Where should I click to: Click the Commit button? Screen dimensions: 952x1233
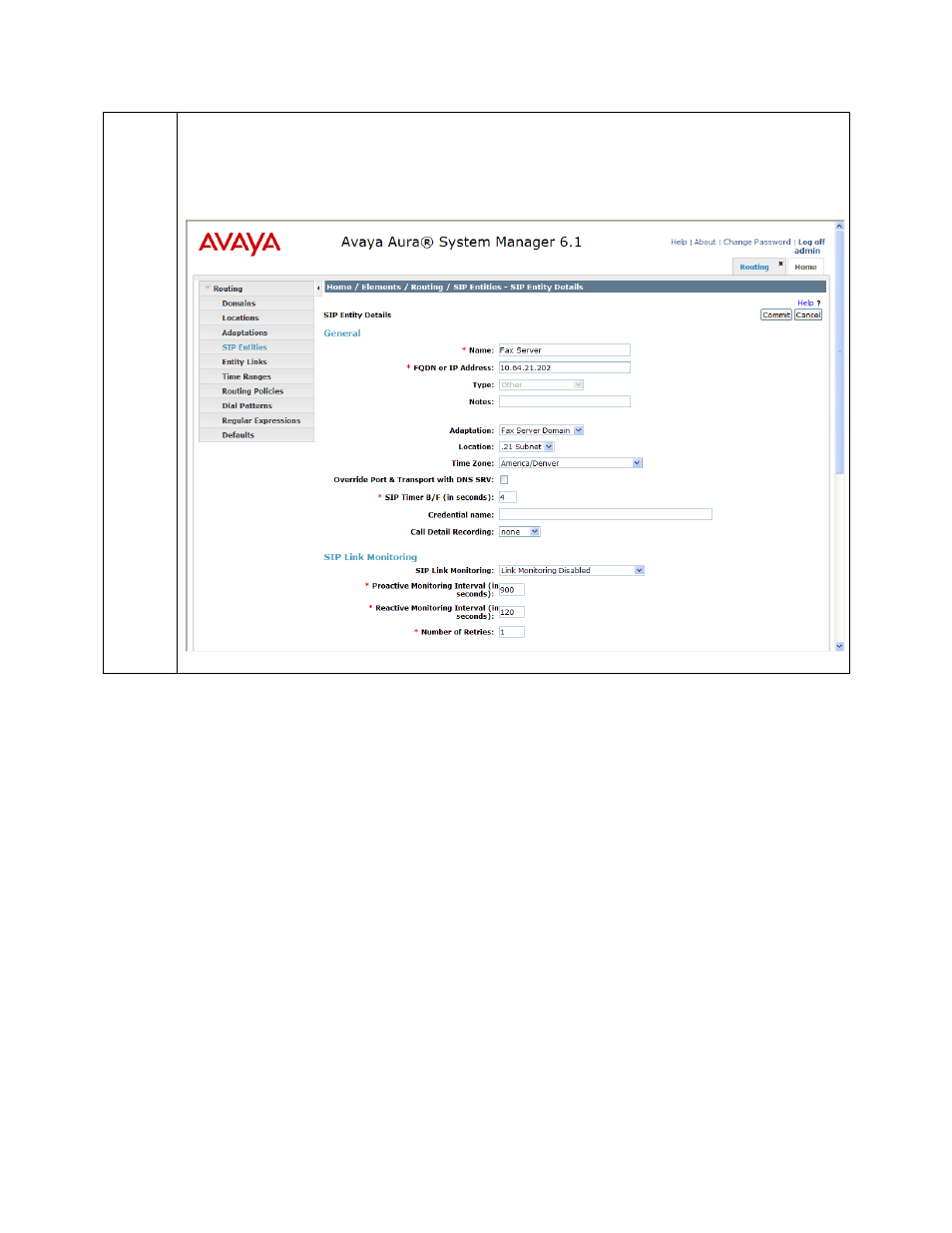pyautogui.click(x=776, y=314)
